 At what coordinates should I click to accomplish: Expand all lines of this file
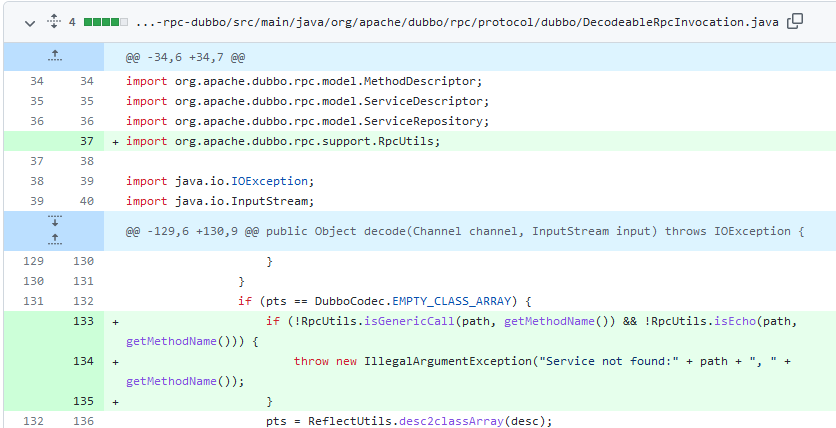coord(53,22)
